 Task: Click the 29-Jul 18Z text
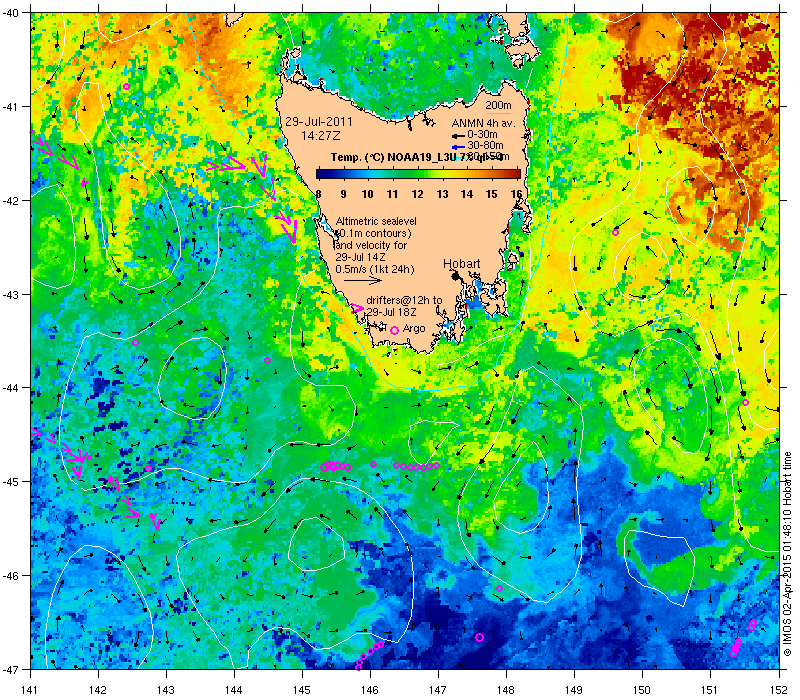pyautogui.click(x=391, y=312)
